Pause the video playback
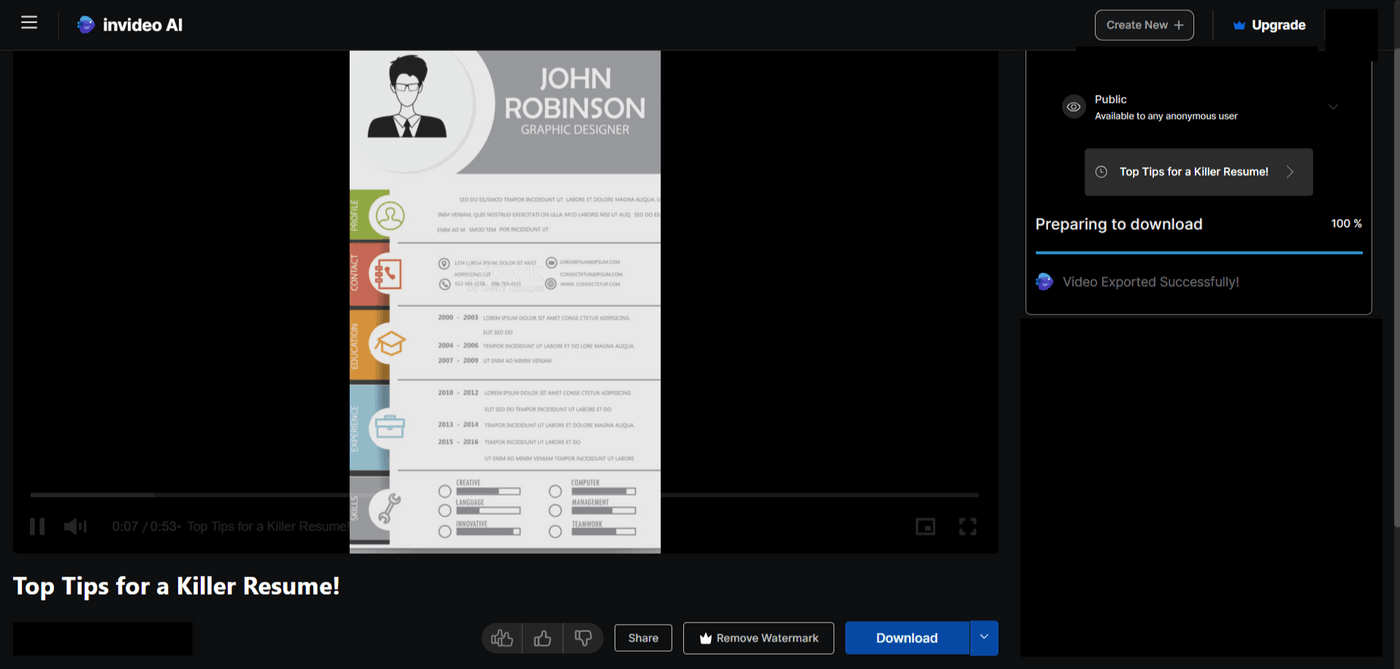Image resolution: width=1400 pixels, height=669 pixels. (37, 526)
